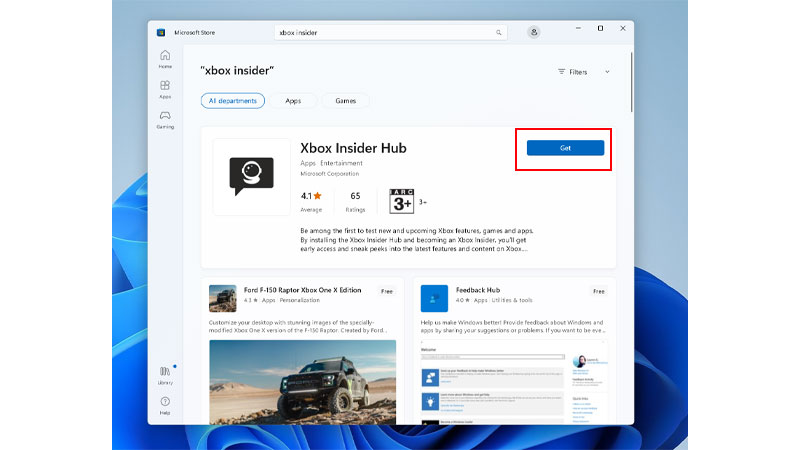800x450 pixels.
Task: Click the Feedback Hub app icon
Action: click(434, 298)
